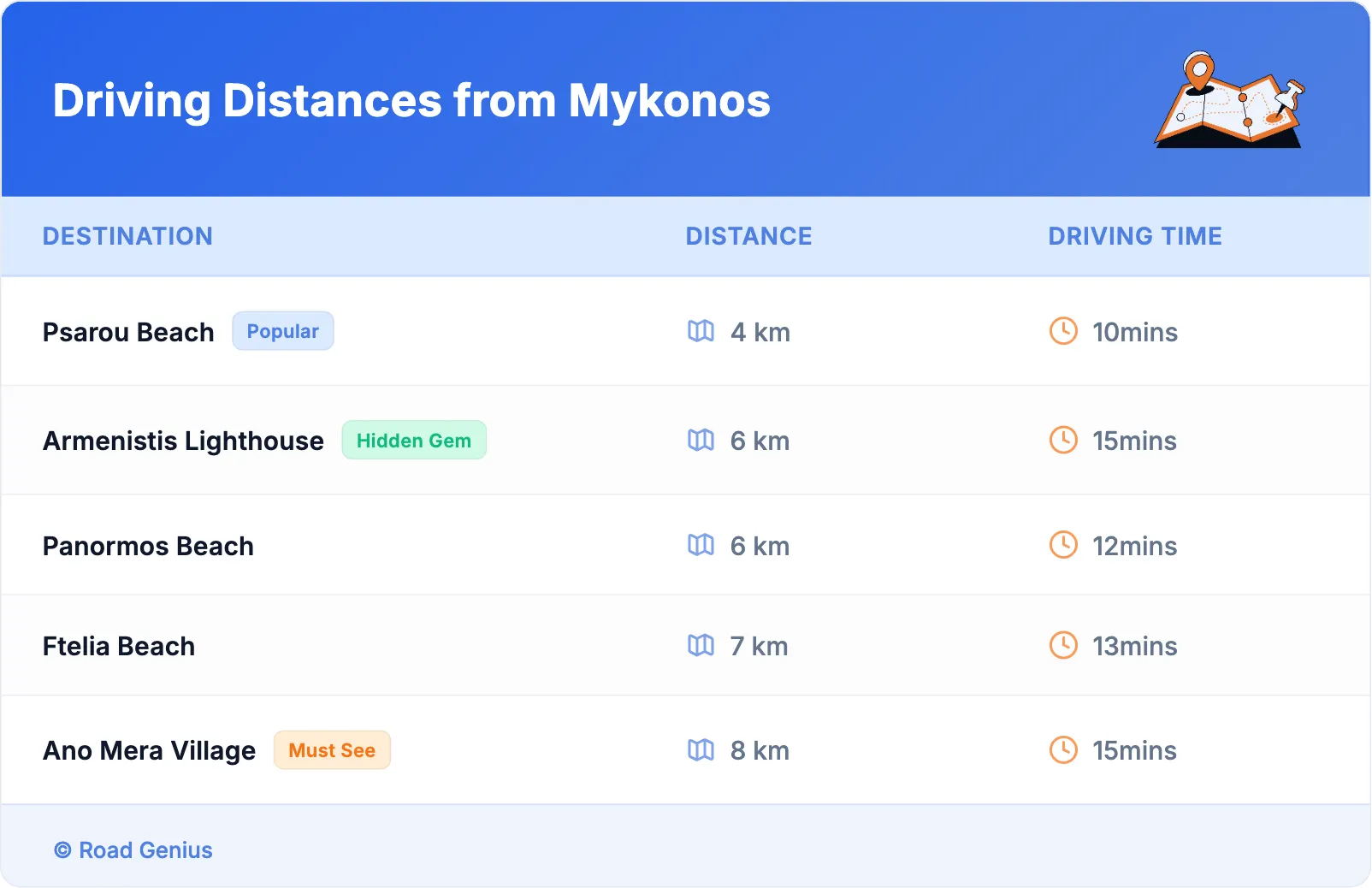Click the map illustration icon in header
This screenshot has width=1372, height=888.
(1230, 99)
